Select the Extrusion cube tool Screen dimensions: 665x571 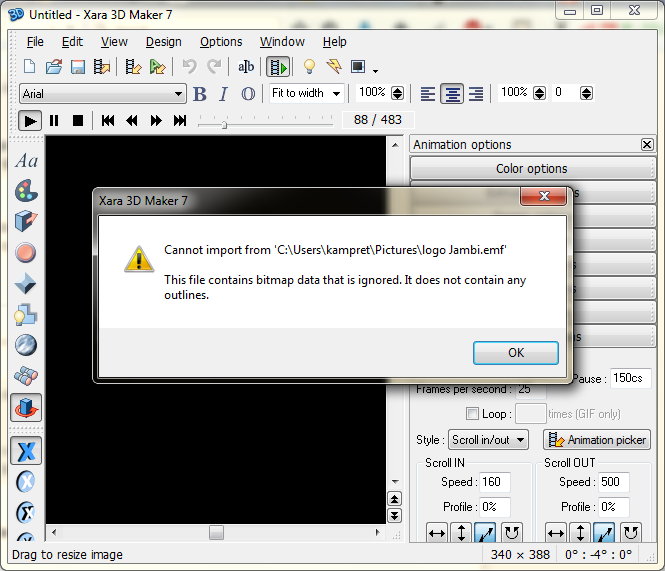click(26, 221)
